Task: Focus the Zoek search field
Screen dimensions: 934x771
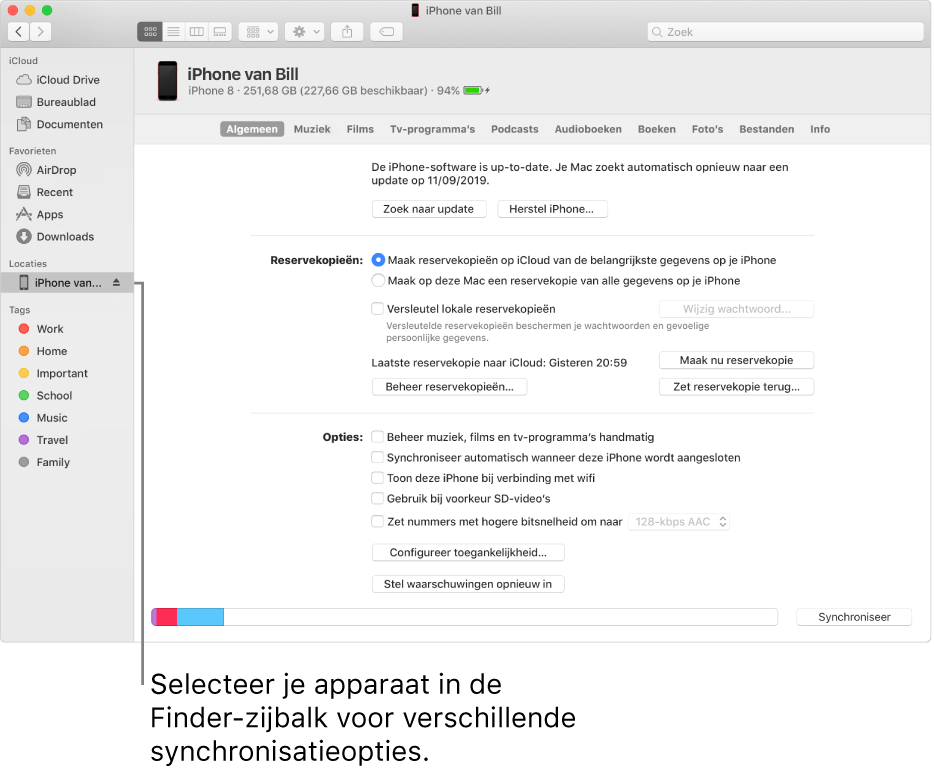Action: point(785,32)
